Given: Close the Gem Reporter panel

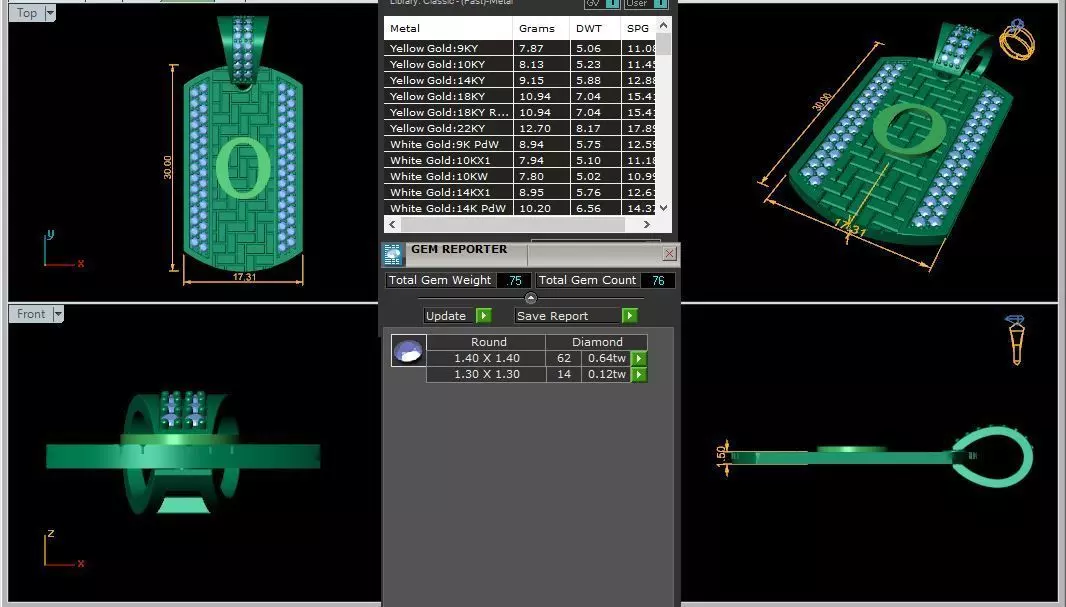Looking at the screenshot, I should pos(670,254).
